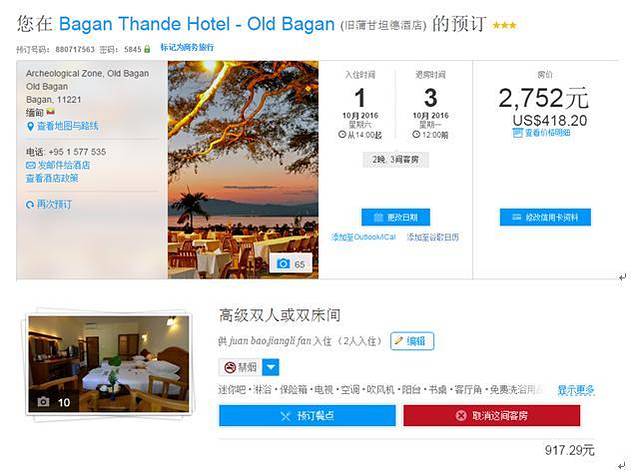Cancel this room with red 取消这间客房 button
This screenshot has height=476, width=640.
click(491, 416)
